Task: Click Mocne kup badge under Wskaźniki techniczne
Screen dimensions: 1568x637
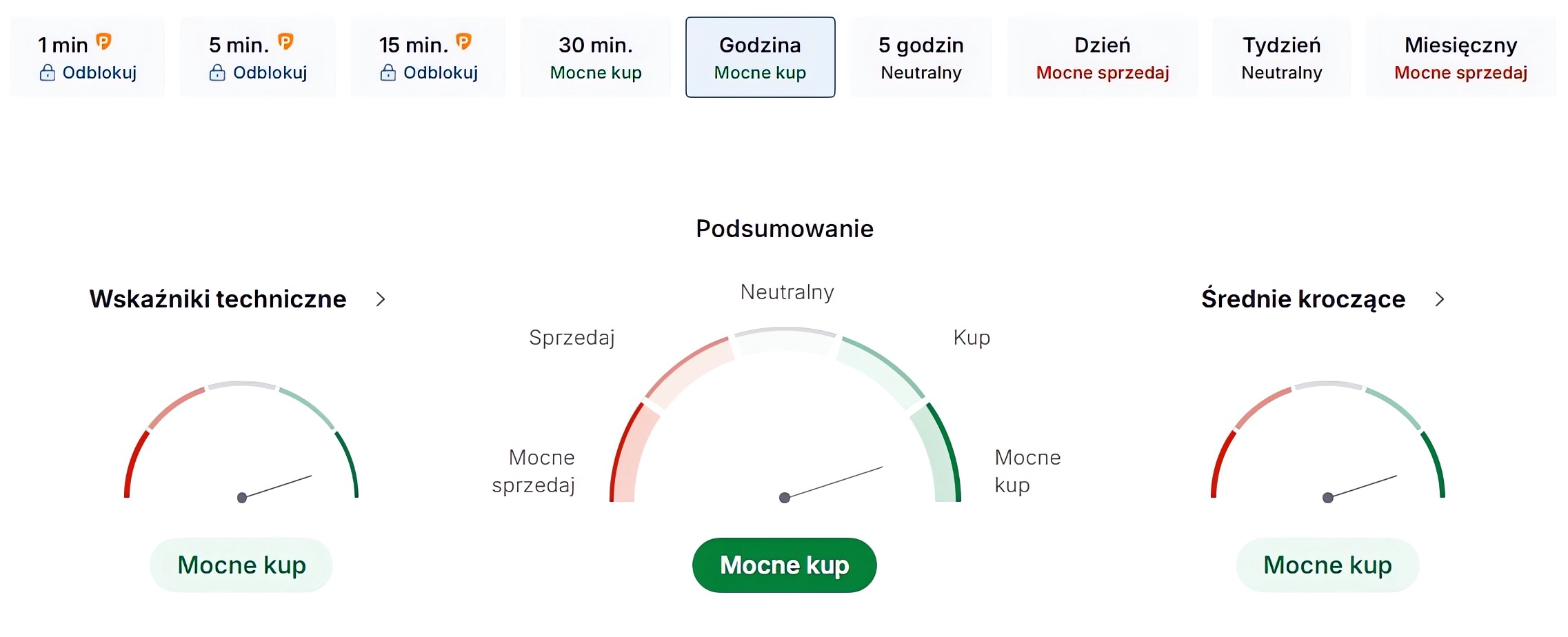Action: [x=241, y=565]
